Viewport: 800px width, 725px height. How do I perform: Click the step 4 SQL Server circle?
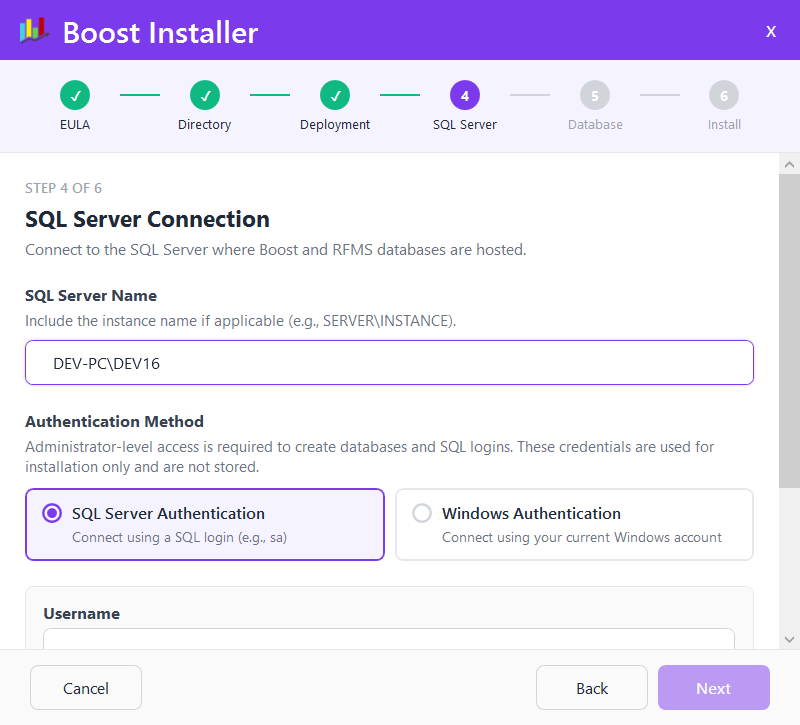click(465, 95)
